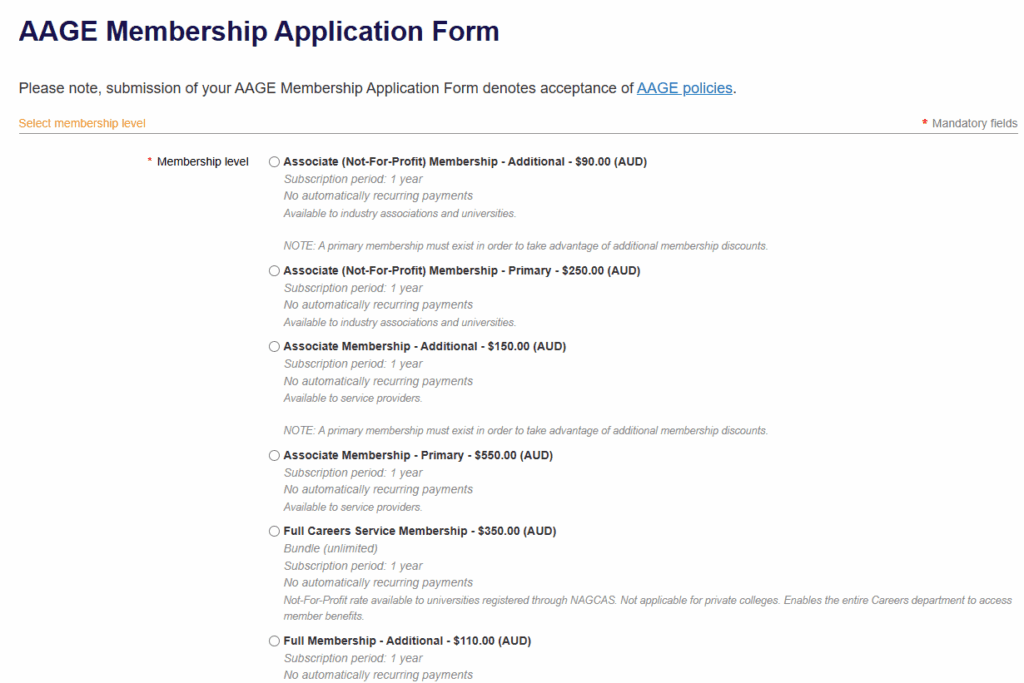This screenshot has height=683, width=1024.
Task: Select Associate (Not-For-Profit) Membership - Primary option
Action: (x=274, y=270)
